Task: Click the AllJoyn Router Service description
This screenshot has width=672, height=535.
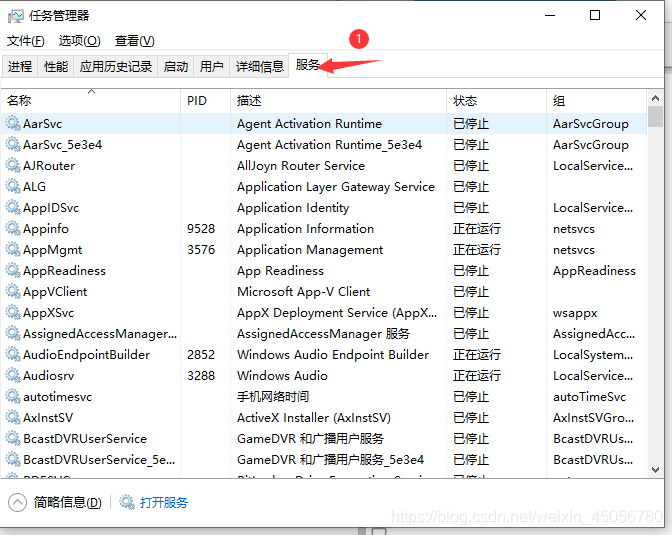Action: coord(301,166)
